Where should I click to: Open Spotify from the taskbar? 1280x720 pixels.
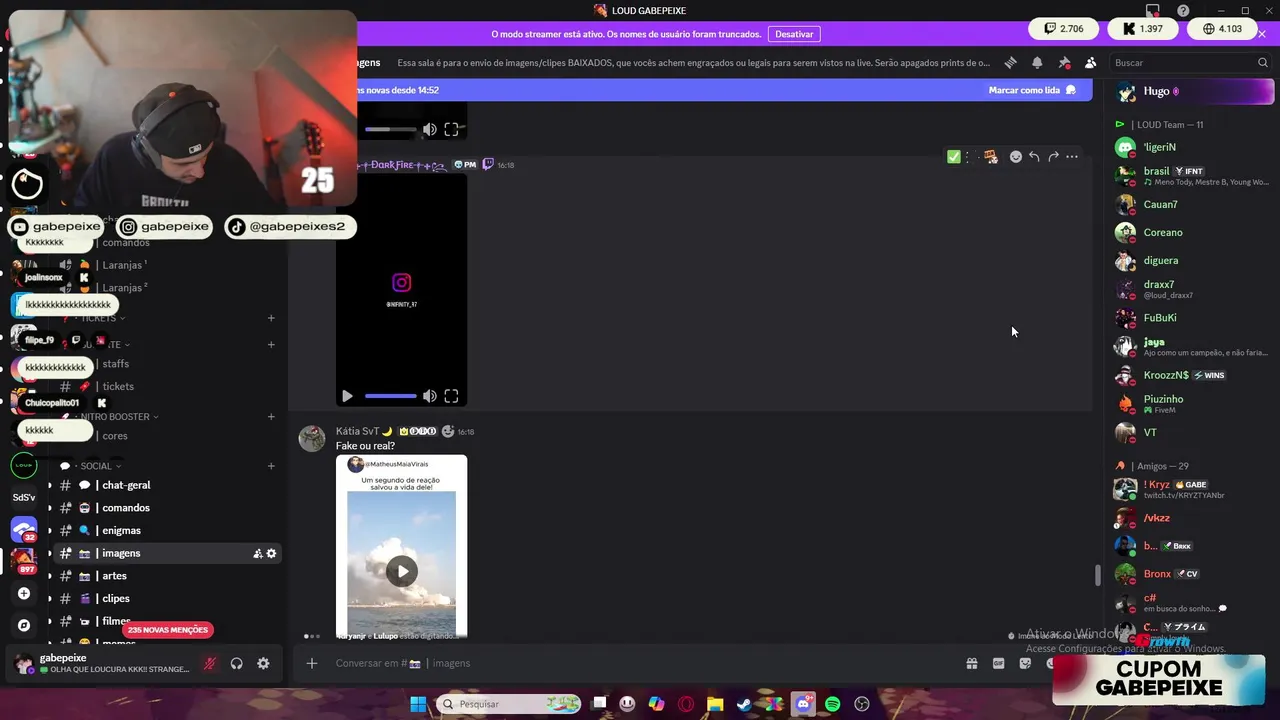coord(832,704)
